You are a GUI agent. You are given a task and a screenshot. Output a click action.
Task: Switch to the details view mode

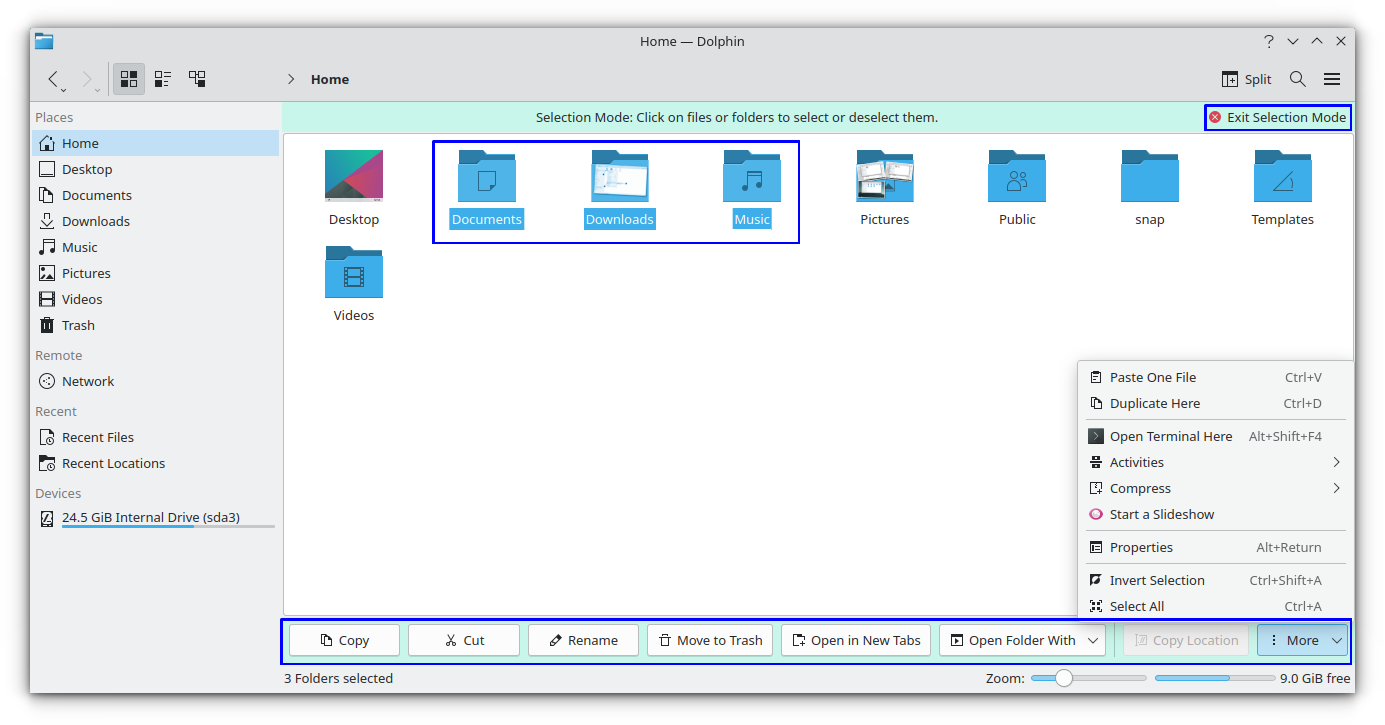pyautogui.click(x=162, y=78)
